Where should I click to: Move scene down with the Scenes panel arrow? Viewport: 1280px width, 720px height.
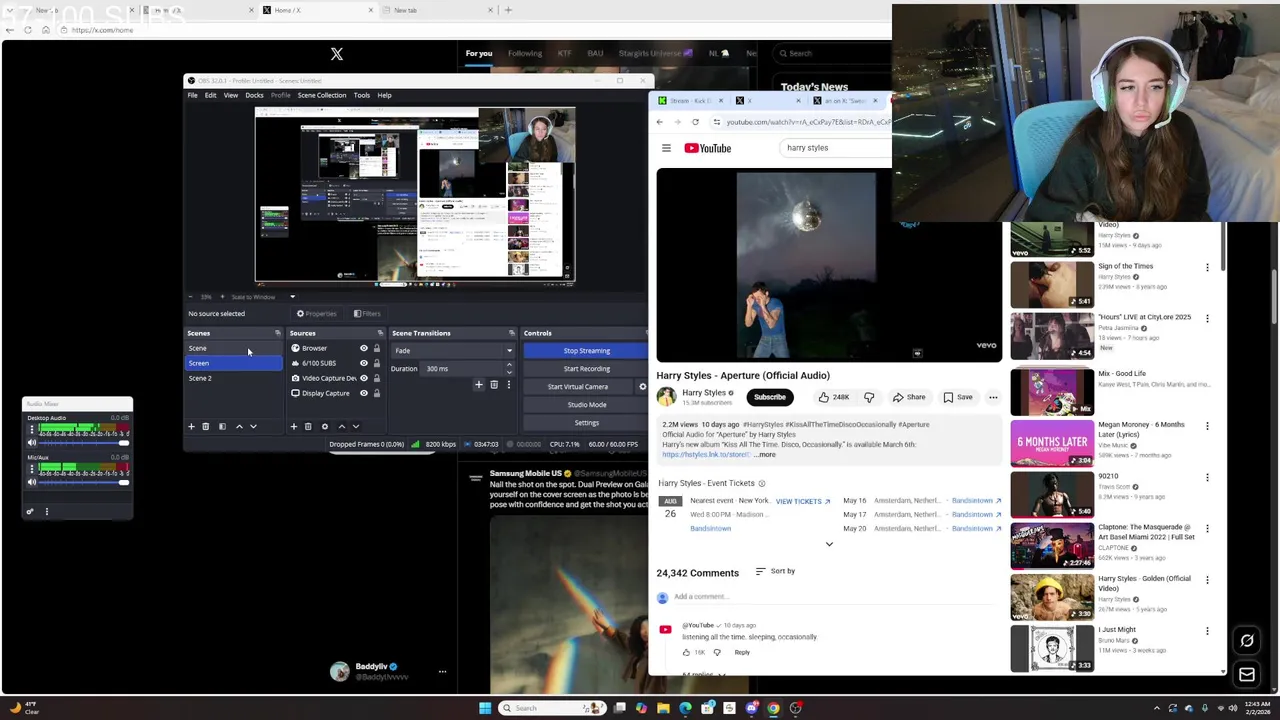point(253,426)
